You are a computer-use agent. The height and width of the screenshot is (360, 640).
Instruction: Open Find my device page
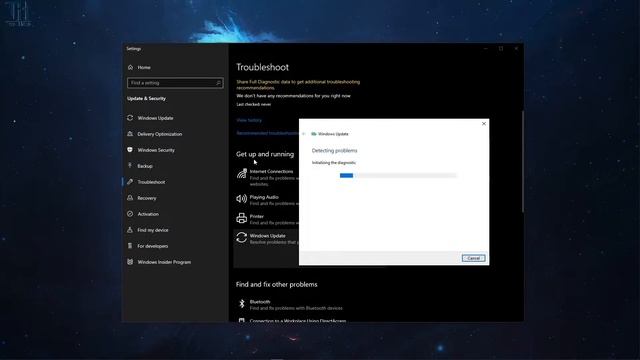(153, 230)
